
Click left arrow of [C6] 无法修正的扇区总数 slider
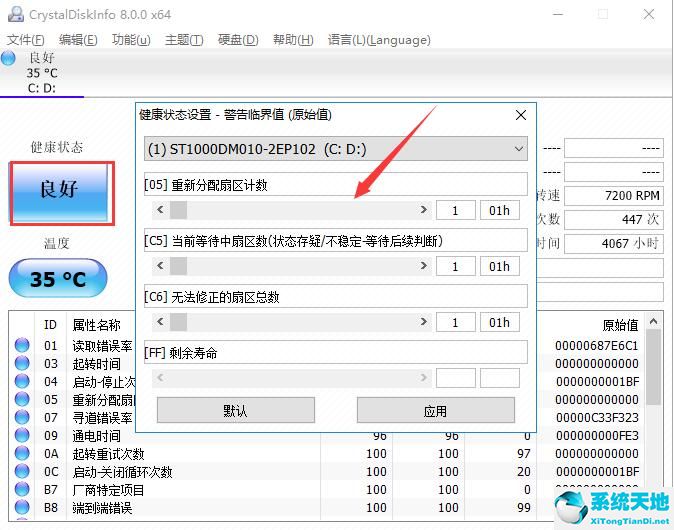coord(161,322)
